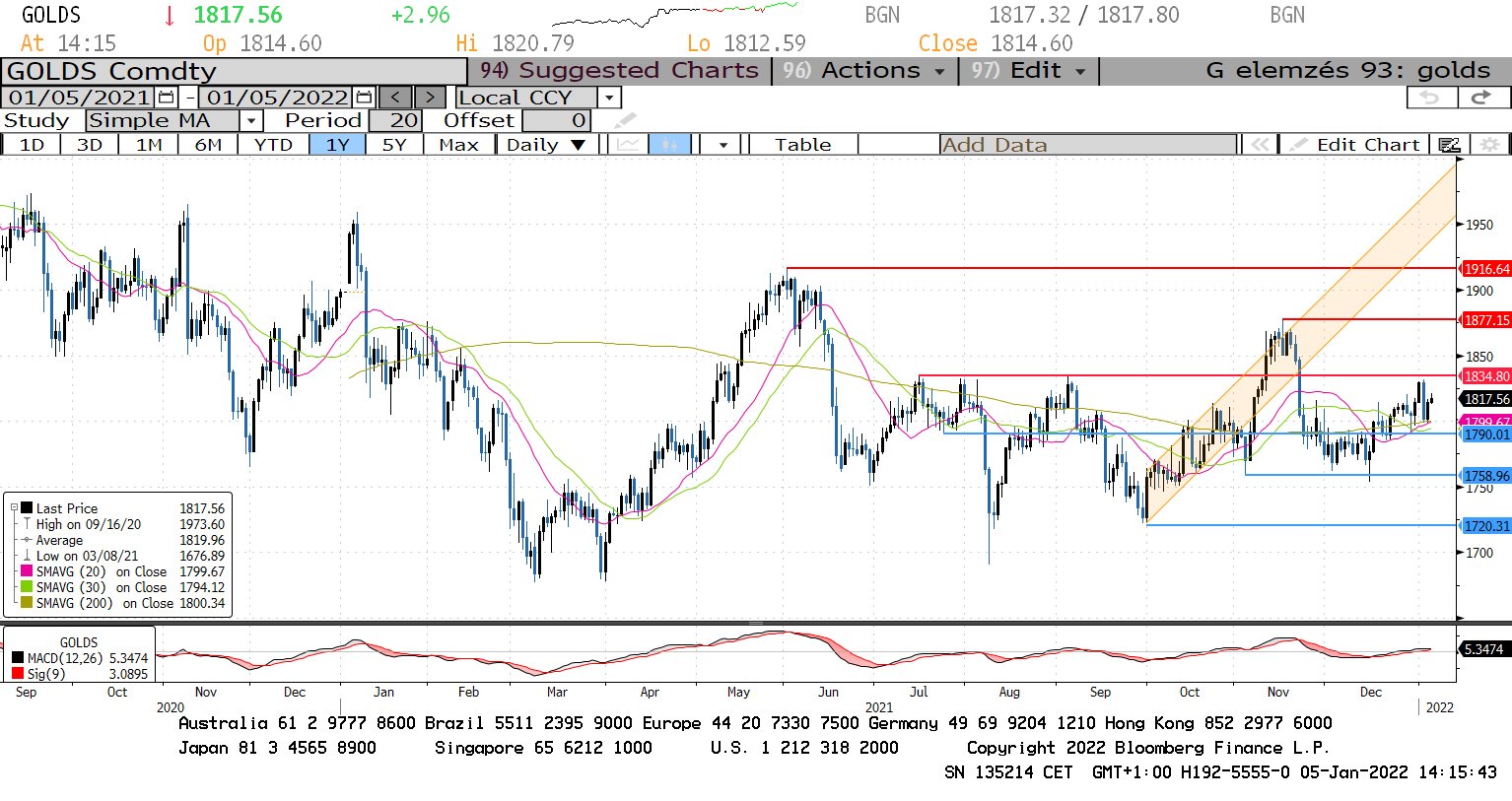This screenshot has height=801, width=1512.
Task: Click the High marker icon in legend
Action: click(x=28, y=525)
